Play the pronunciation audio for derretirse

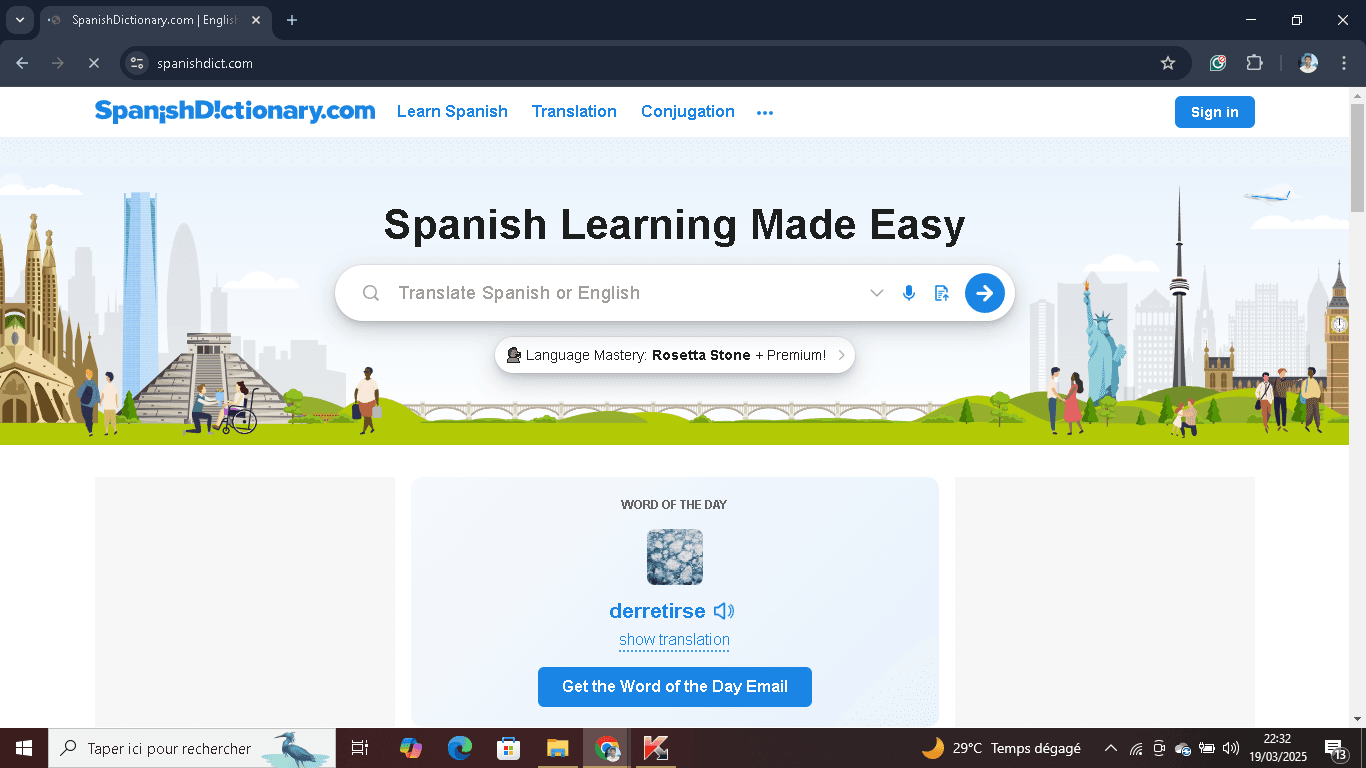(x=723, y=610)
